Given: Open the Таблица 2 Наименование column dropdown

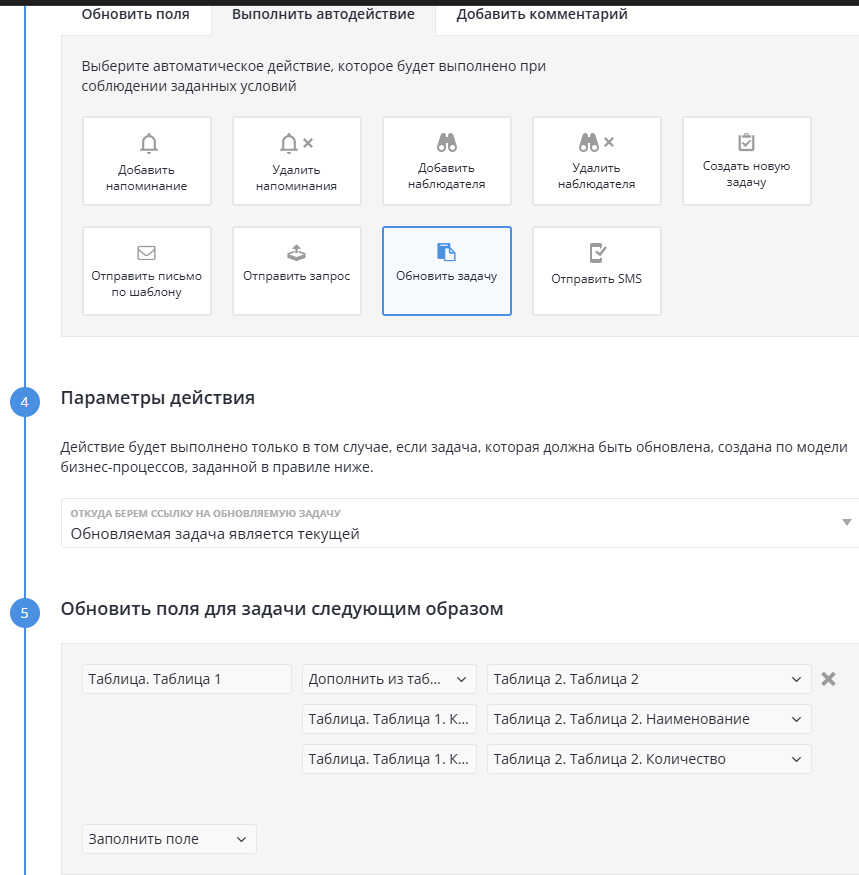Looking at the screenshot, I should pos(648,719).
